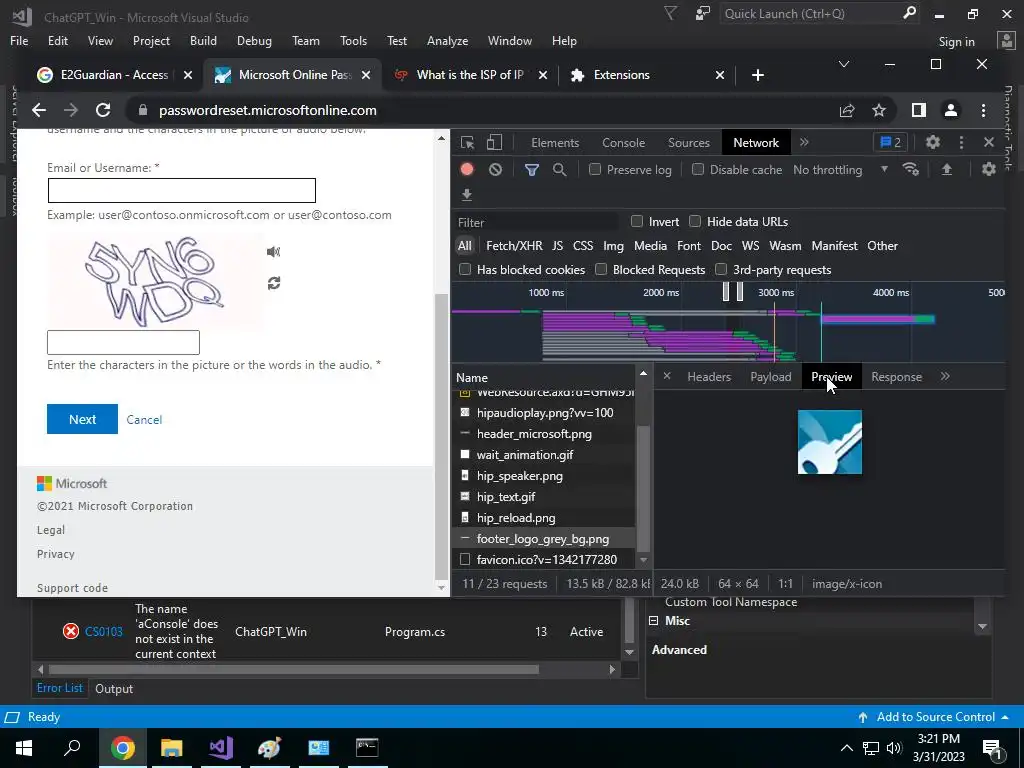Screen dimensions: 1024x768
Task: Refresh the captcha image
Action: click(x=274, y=283)
